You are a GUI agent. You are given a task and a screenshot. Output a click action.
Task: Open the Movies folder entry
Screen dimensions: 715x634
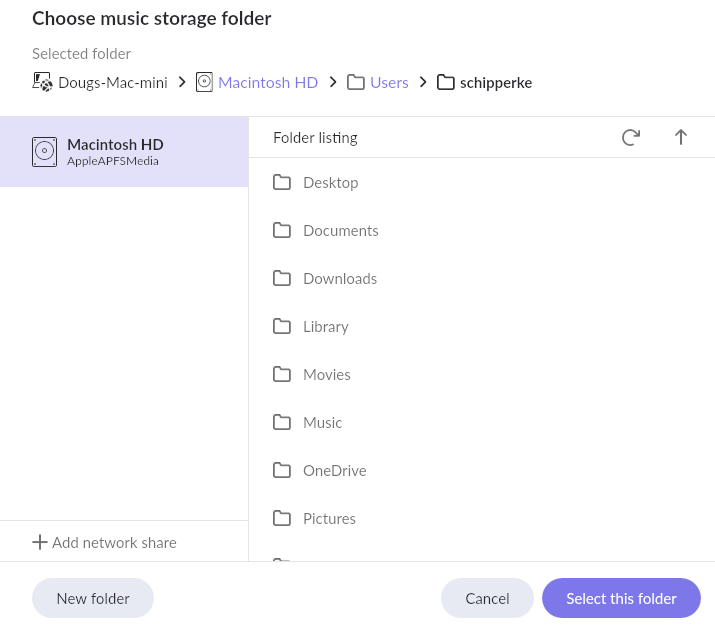pyautogui.click(x=327, y=374)
